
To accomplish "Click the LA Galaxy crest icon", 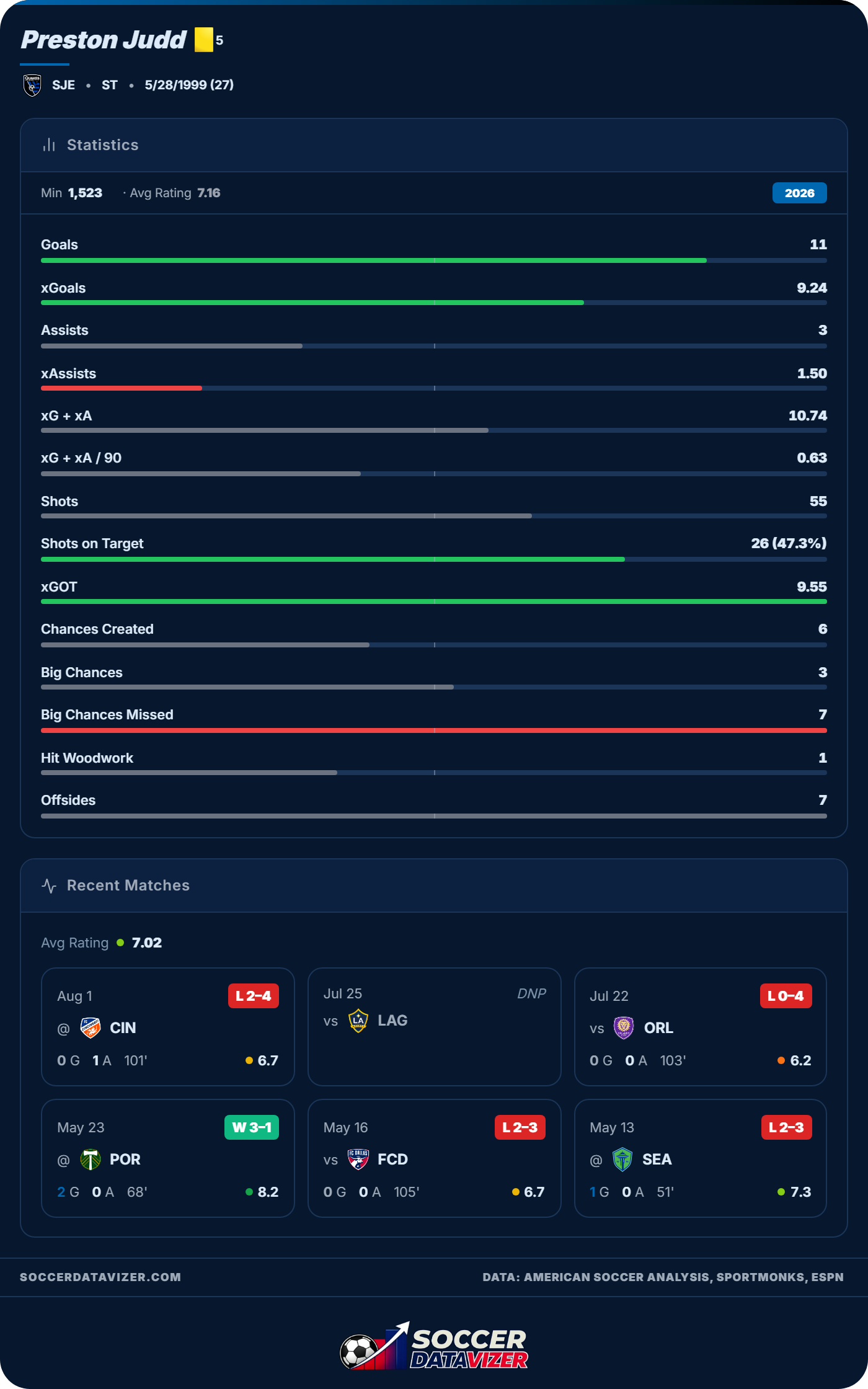I will click(x=358, y=1021).
